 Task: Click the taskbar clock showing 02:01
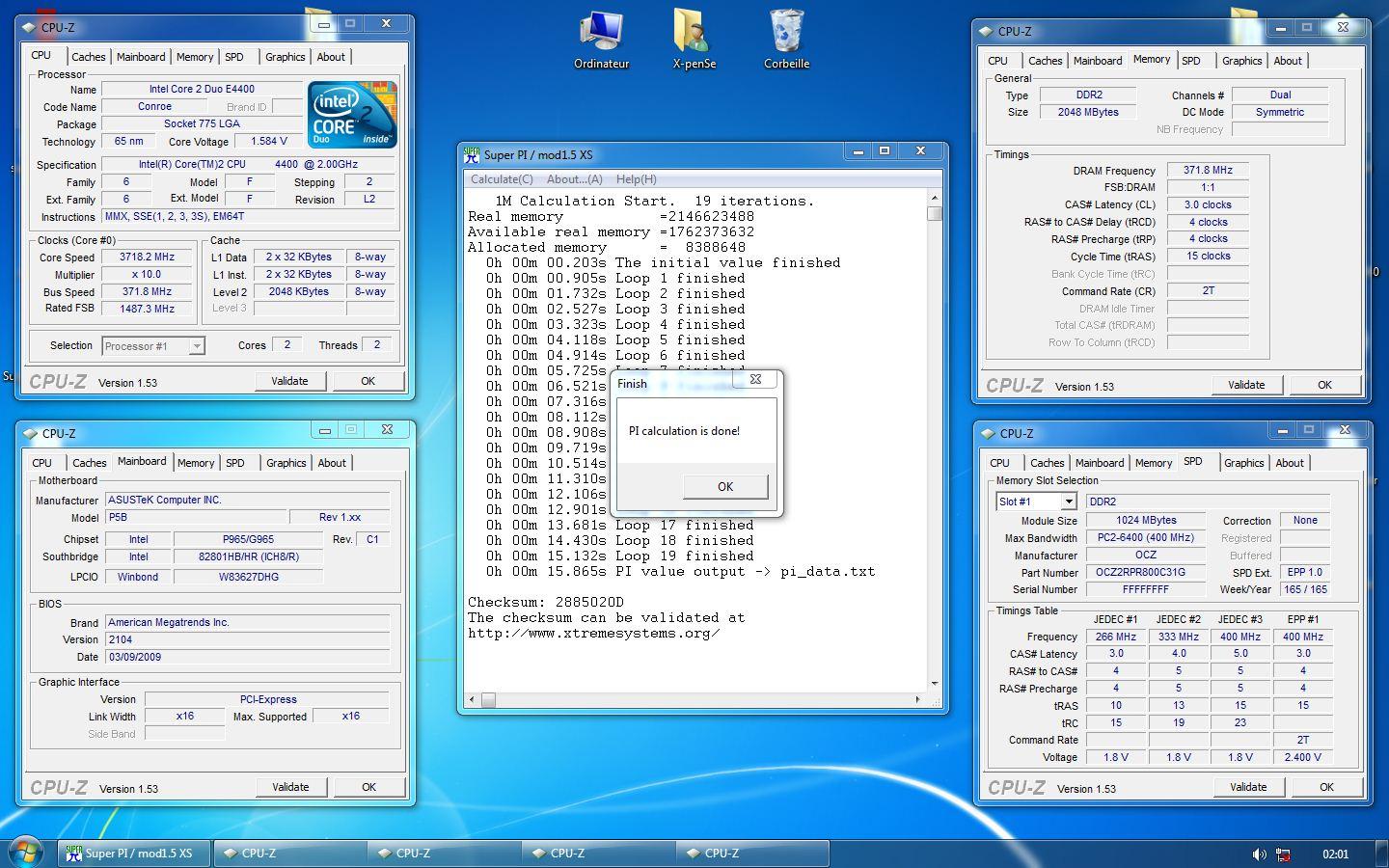(x=1335, y=854)
